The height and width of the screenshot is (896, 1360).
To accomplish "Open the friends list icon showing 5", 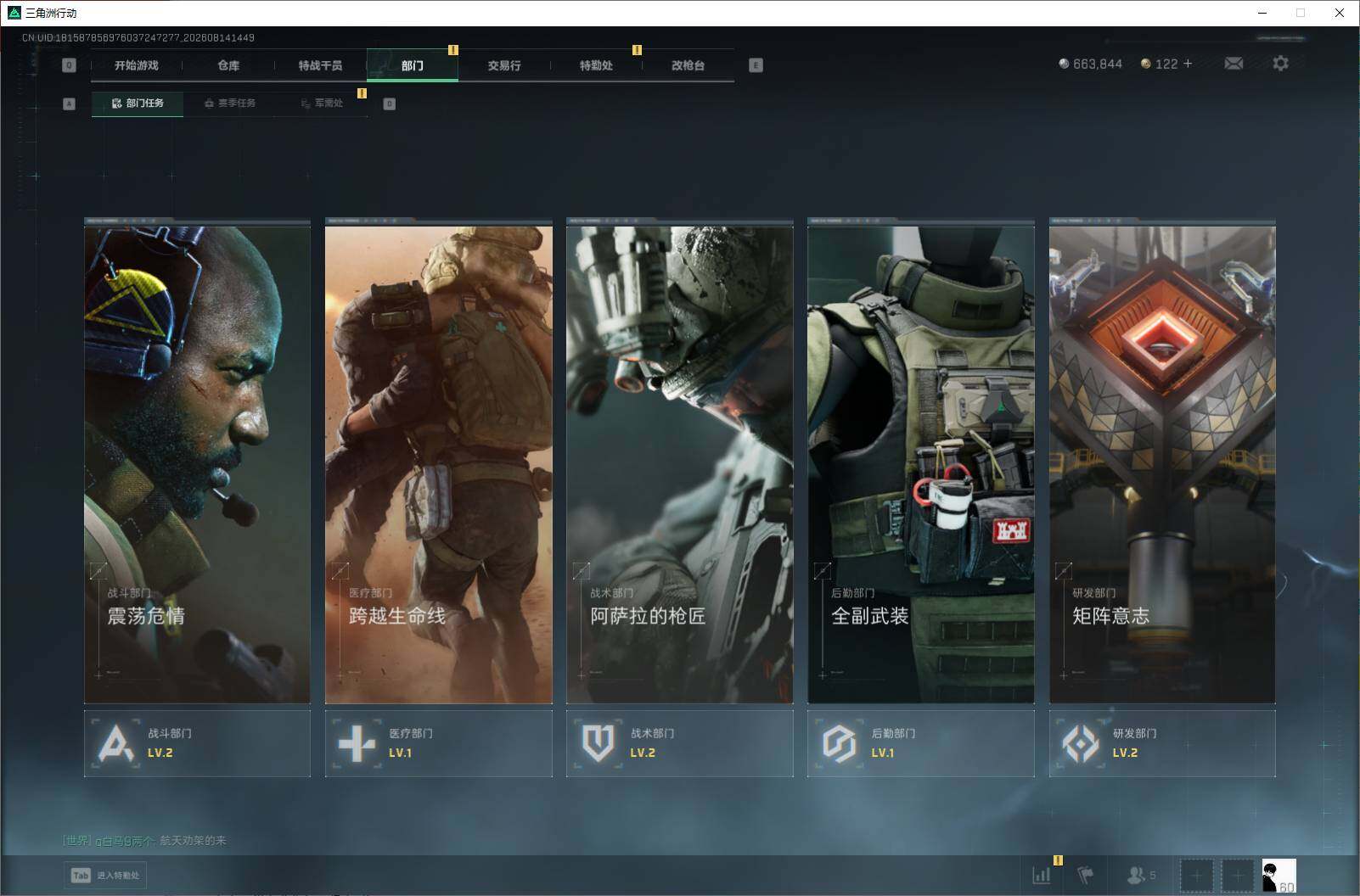I will click(x=1141, y=875).
